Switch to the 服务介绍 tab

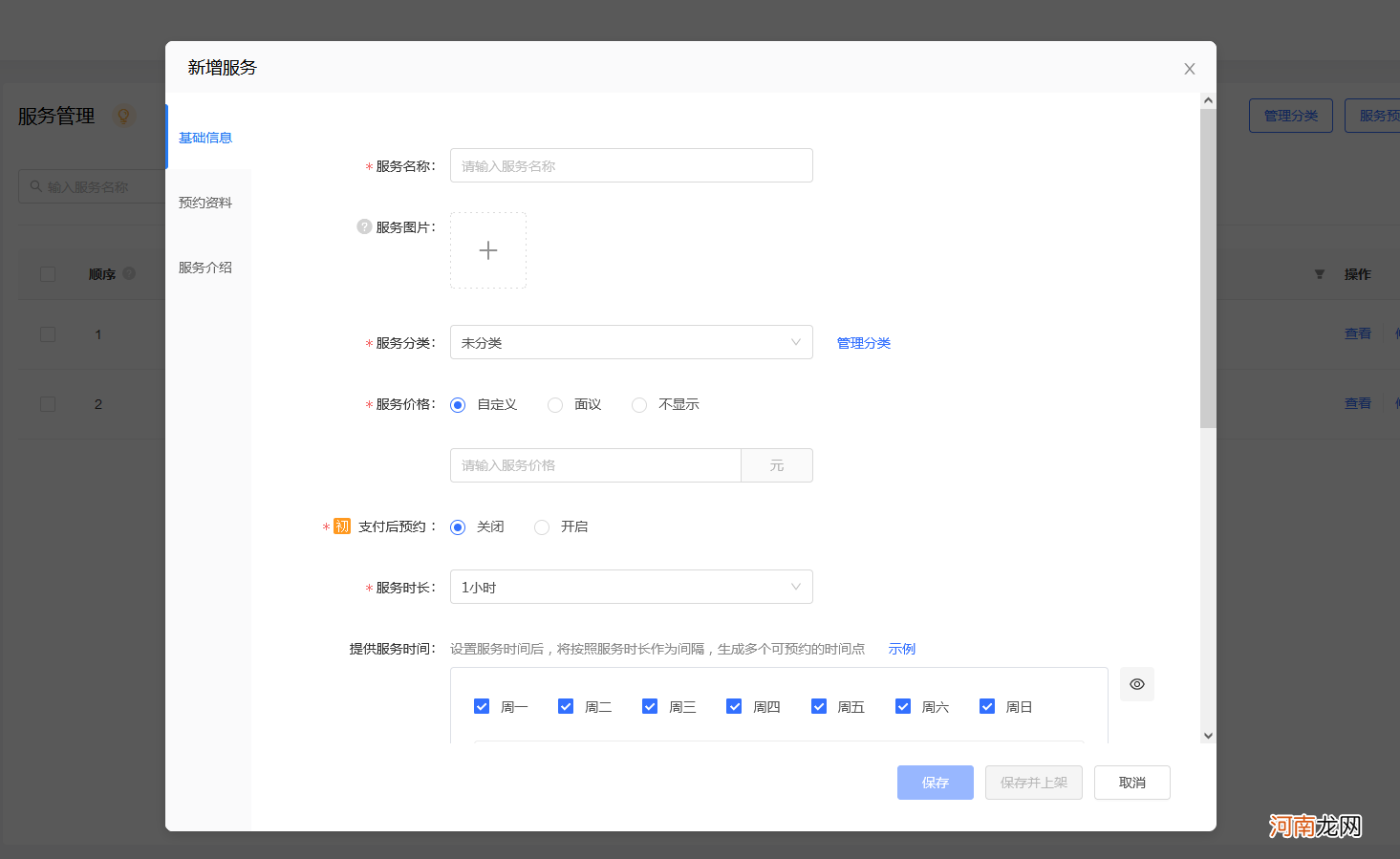tap(205, 268)
